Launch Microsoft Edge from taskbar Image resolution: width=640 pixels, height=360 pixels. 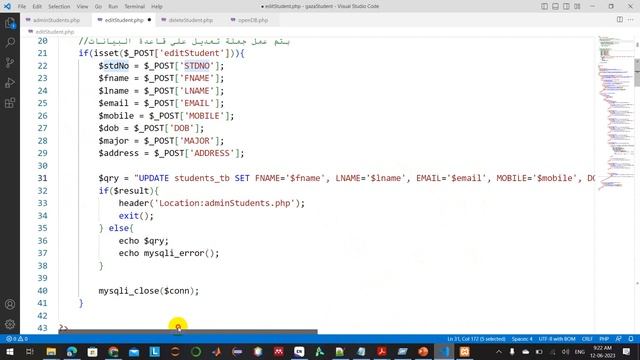(x=72, y=351)
